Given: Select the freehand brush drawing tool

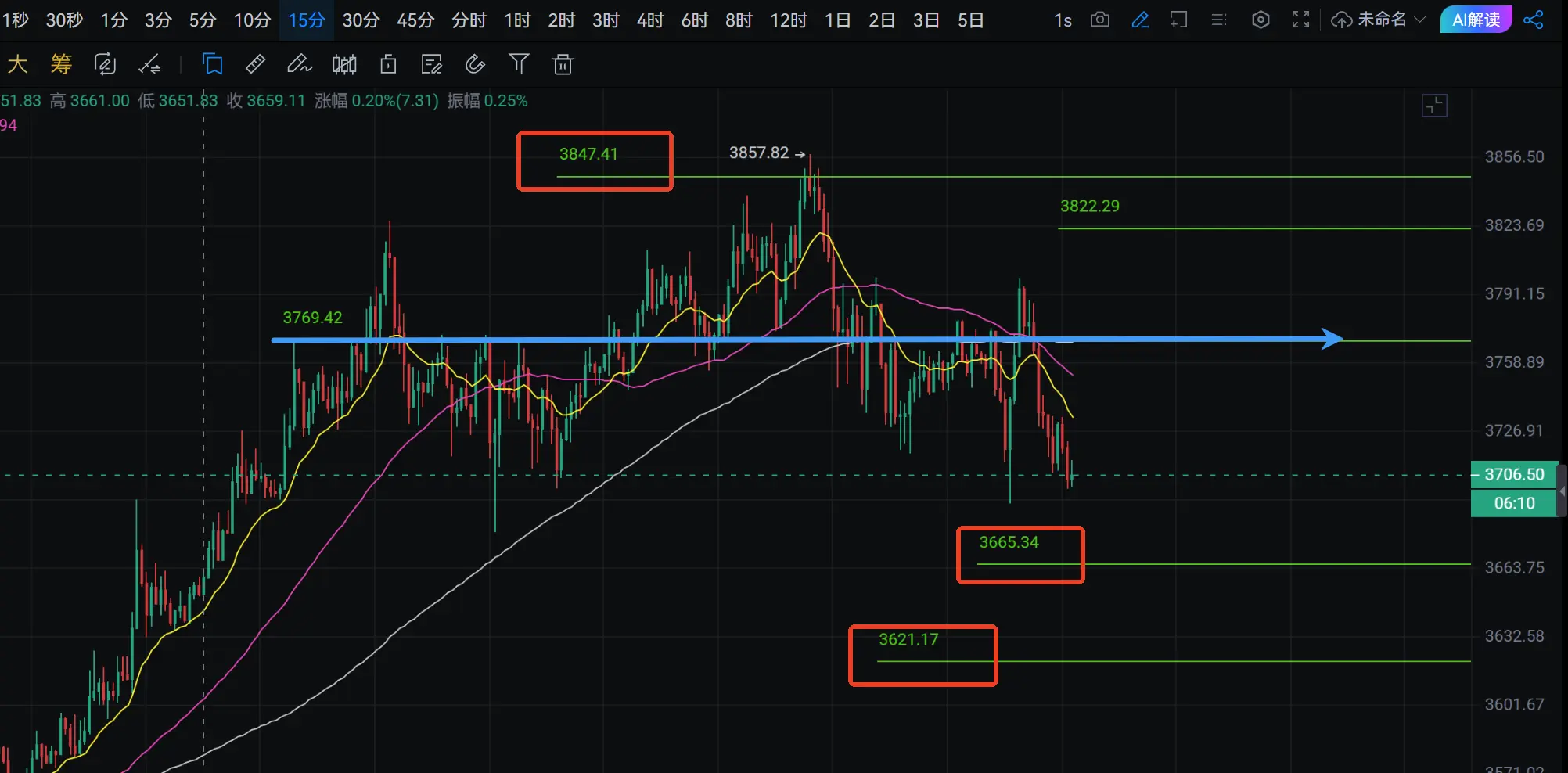Looking at the screenshot, I should 299,64.
